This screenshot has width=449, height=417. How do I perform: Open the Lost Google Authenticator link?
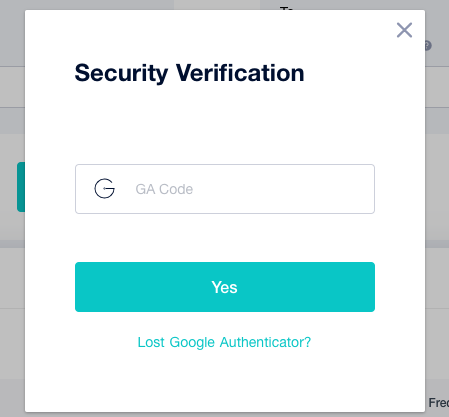click(x=224, y=342)
